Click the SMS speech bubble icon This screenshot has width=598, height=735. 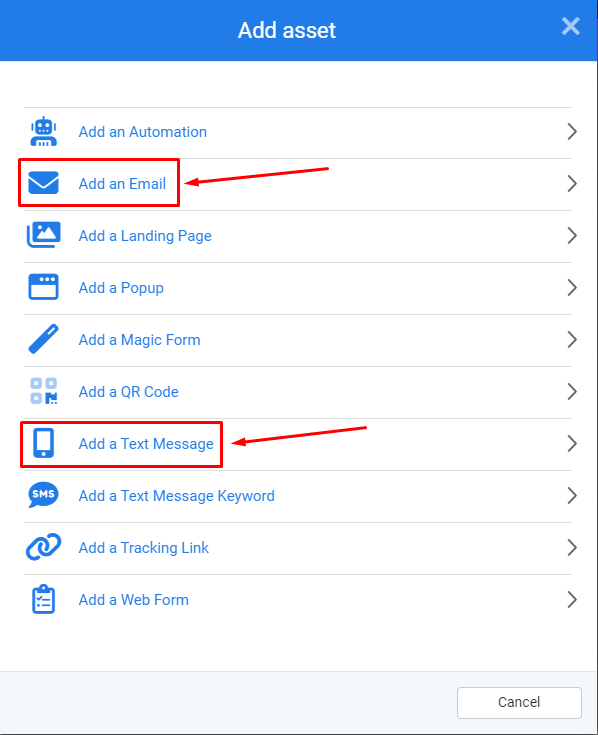[44, 495]
